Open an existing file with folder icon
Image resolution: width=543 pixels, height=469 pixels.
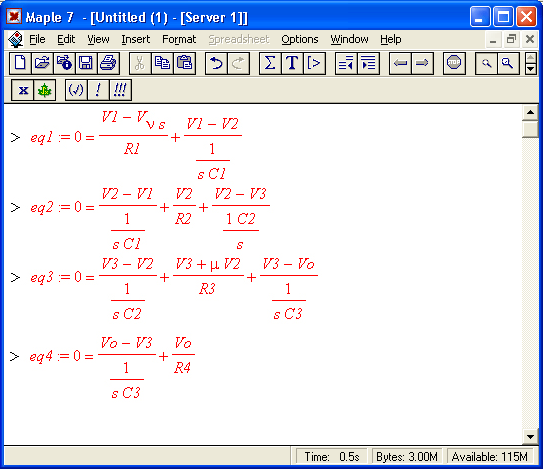[42, 63]
